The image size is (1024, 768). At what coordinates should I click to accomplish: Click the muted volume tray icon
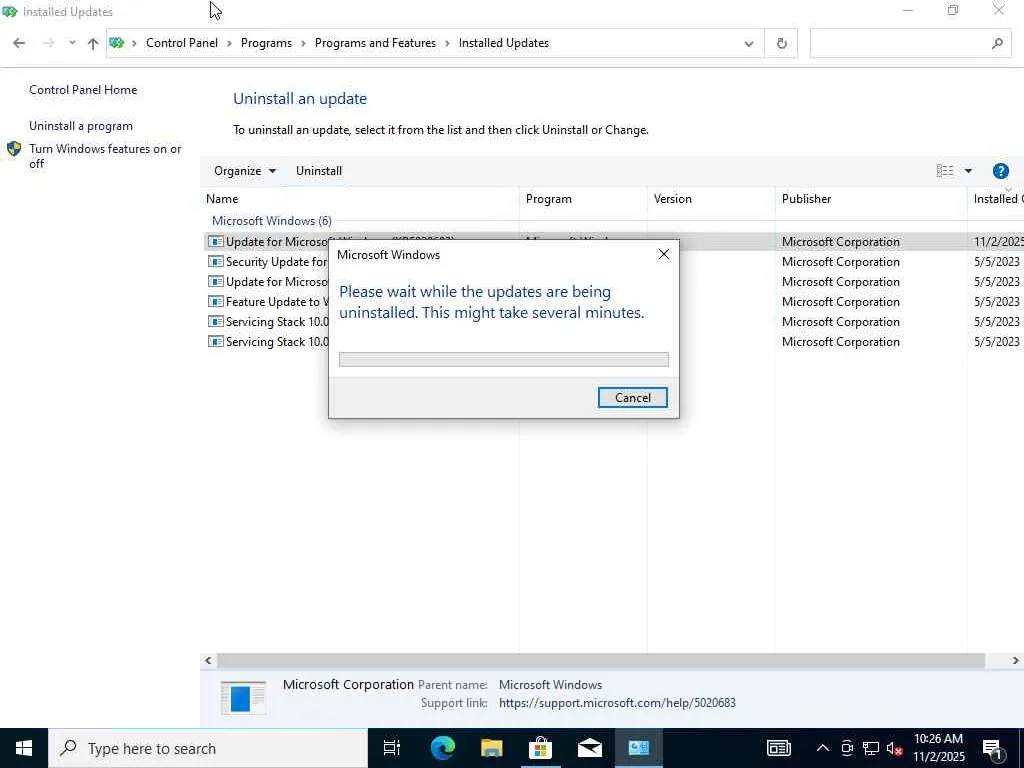(x=895, y=748)
